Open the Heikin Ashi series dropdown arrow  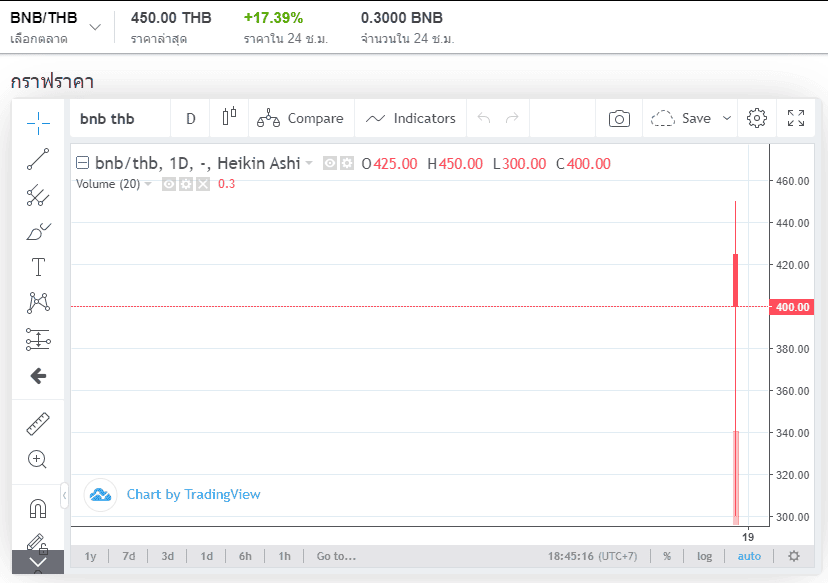(309, 163)
